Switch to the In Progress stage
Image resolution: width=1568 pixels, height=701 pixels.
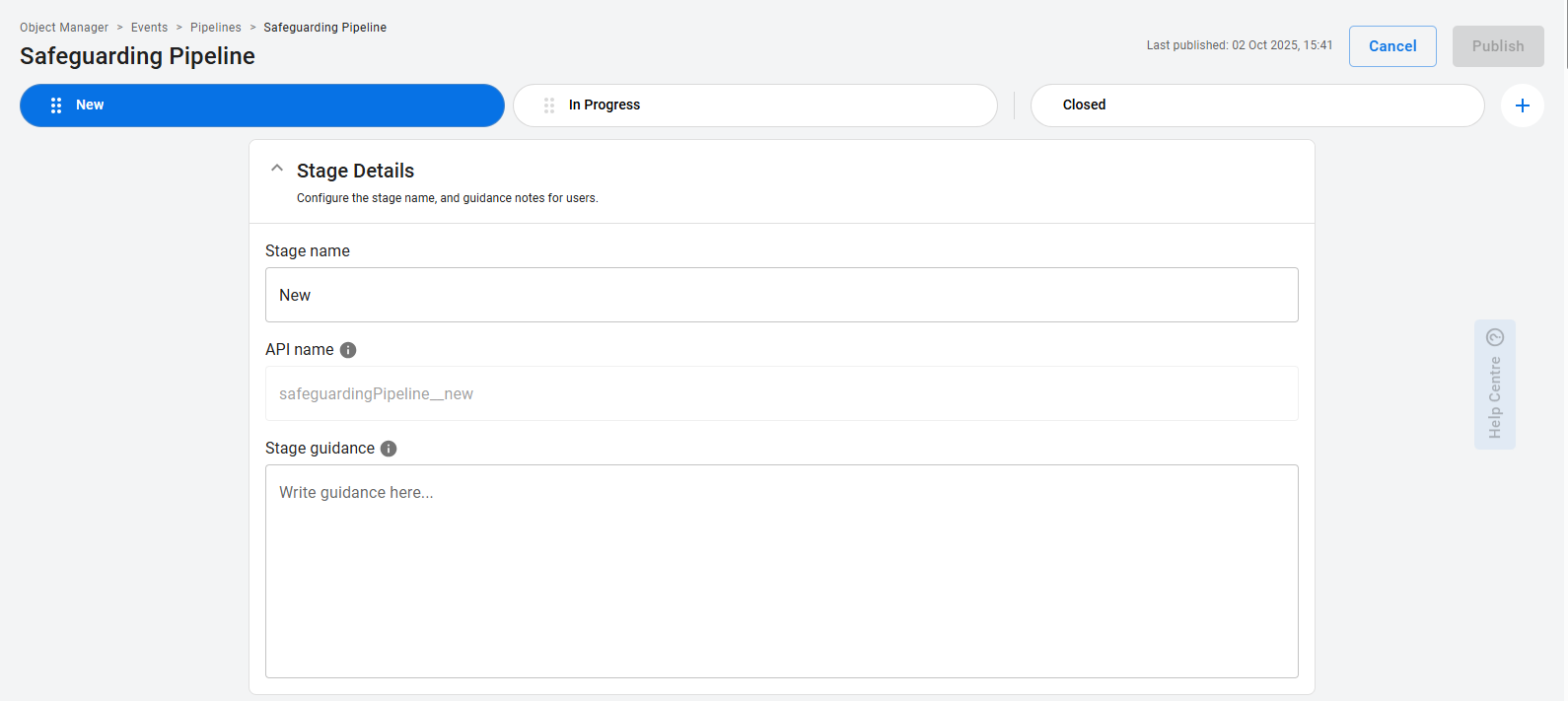(754, 105)
